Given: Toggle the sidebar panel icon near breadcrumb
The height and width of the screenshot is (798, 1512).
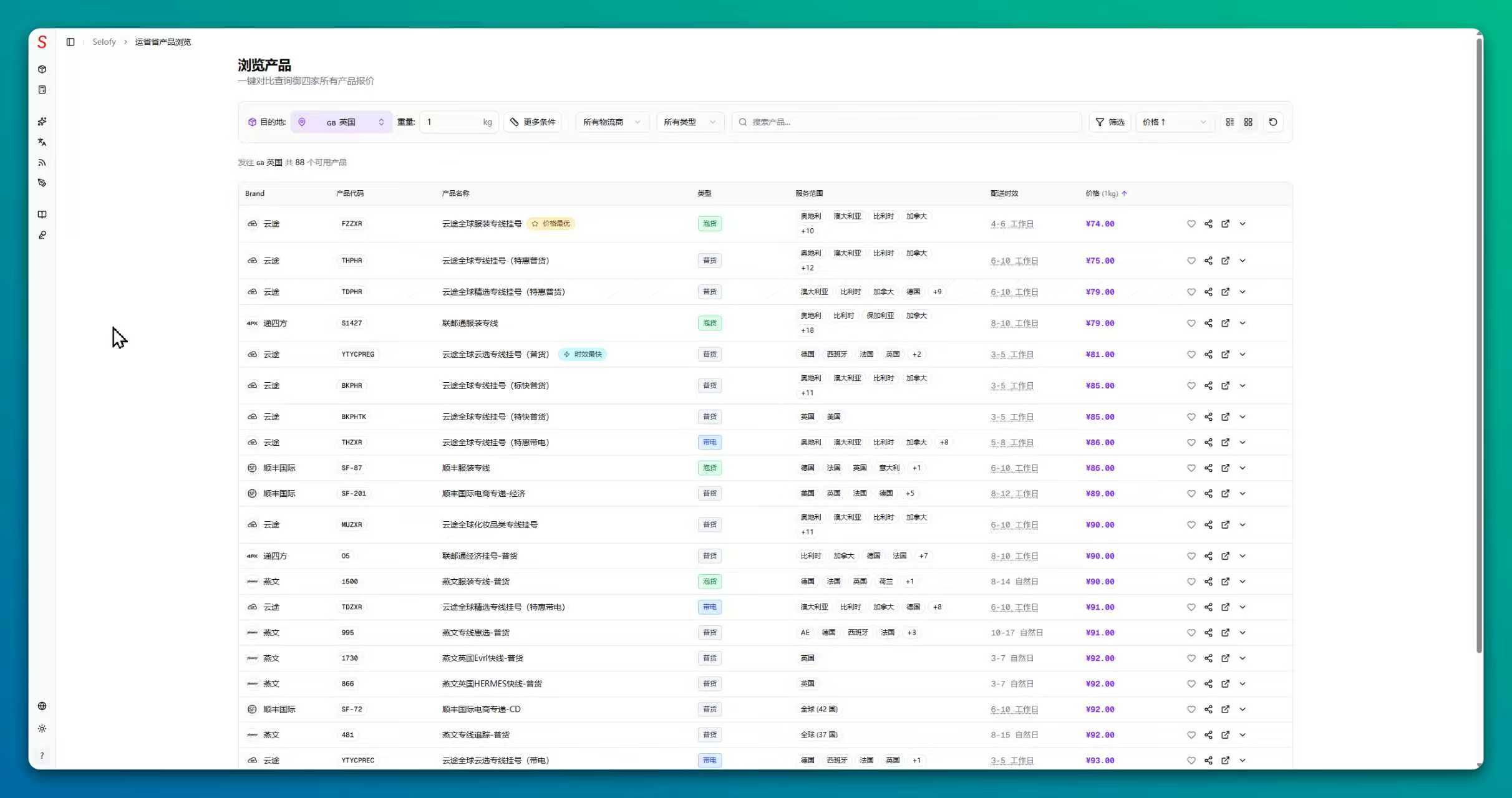Looking at the screenshot, I should pyautogui.click(x=70, y=42).
